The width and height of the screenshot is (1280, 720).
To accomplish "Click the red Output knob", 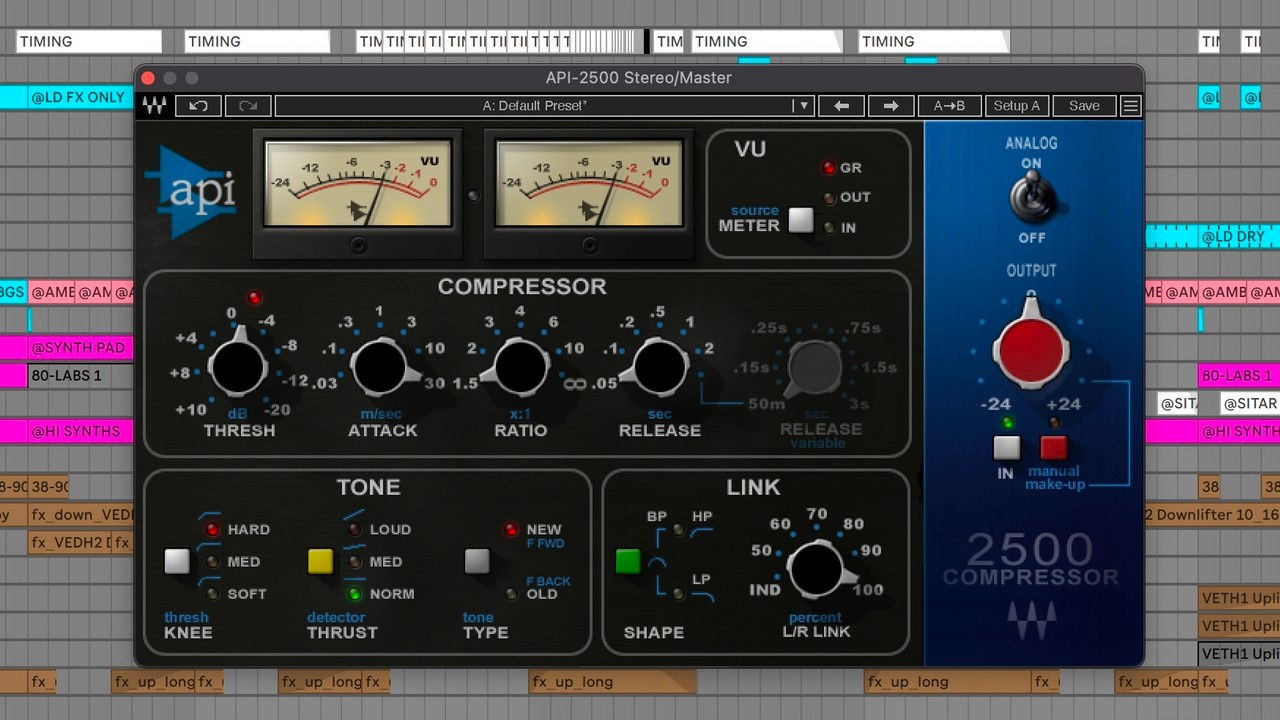I will [x=1031, y=349].
